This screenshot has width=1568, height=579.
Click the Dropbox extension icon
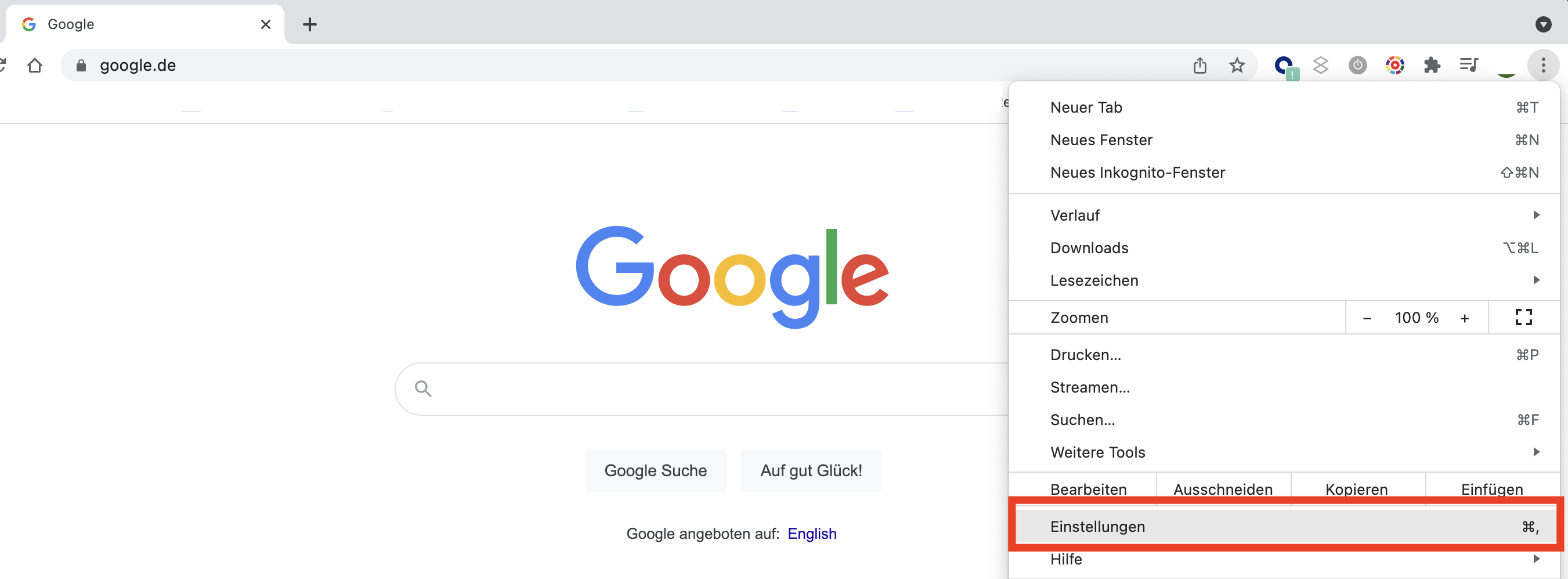(1320, 65)
